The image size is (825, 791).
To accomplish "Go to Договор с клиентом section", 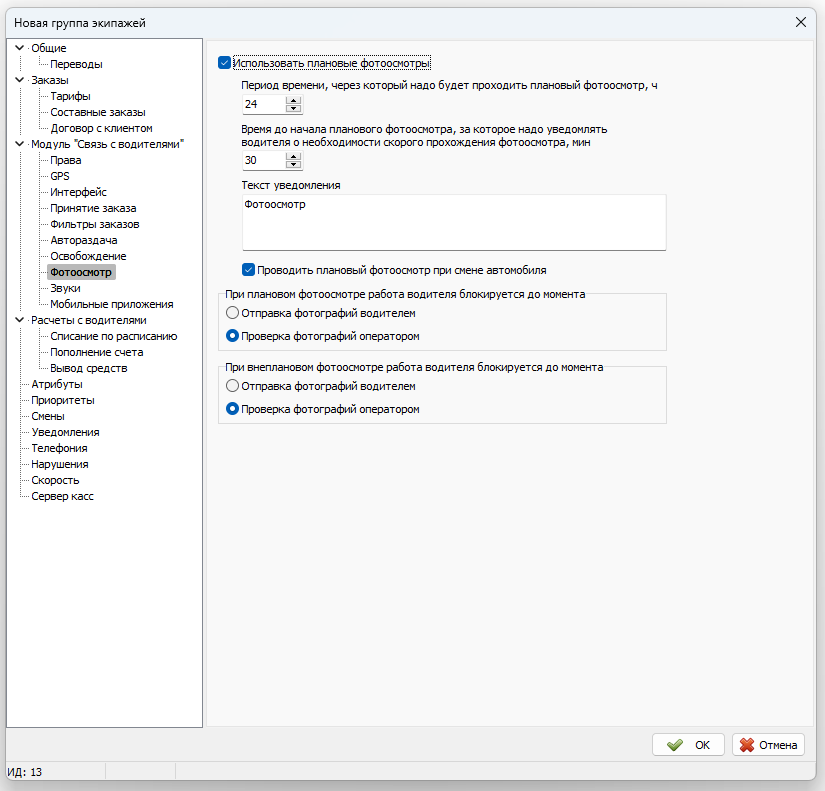I will pos(102,128).
